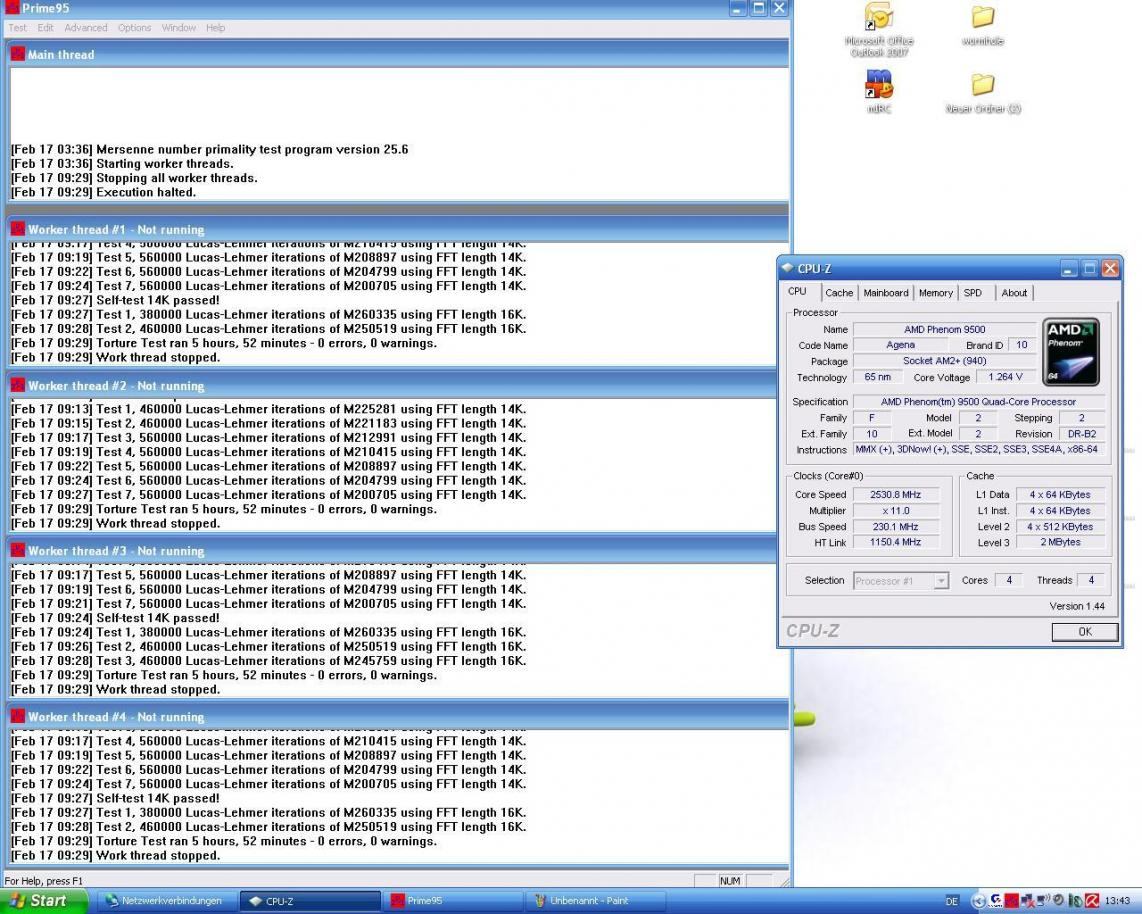This screenshot has height=914, width=1142.
Task: Click the CPU-Z title bar icon
Action: pyautogui.click(x=787, y=268)
